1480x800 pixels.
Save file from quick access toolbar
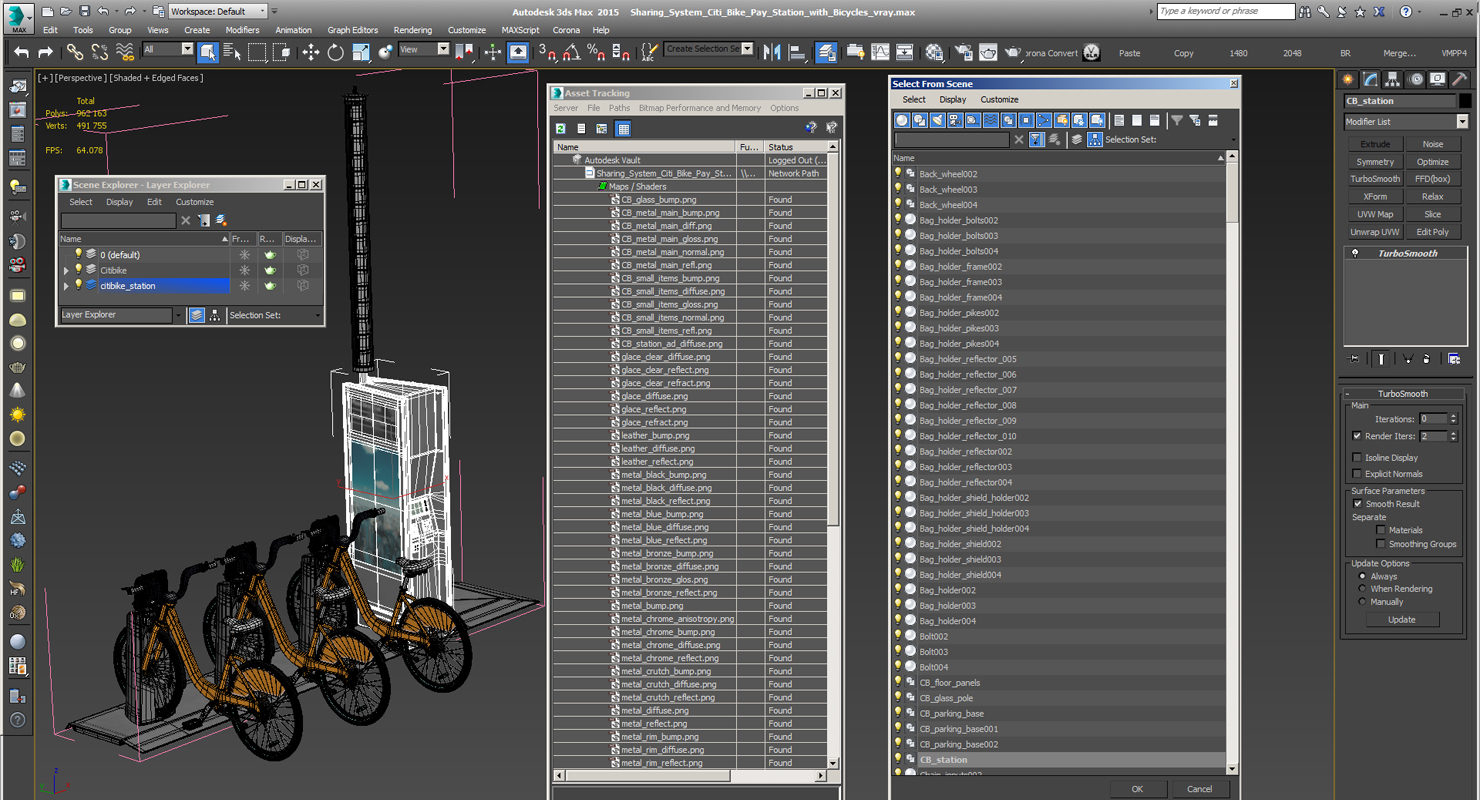pyautogui.click(x=84, y=11)
